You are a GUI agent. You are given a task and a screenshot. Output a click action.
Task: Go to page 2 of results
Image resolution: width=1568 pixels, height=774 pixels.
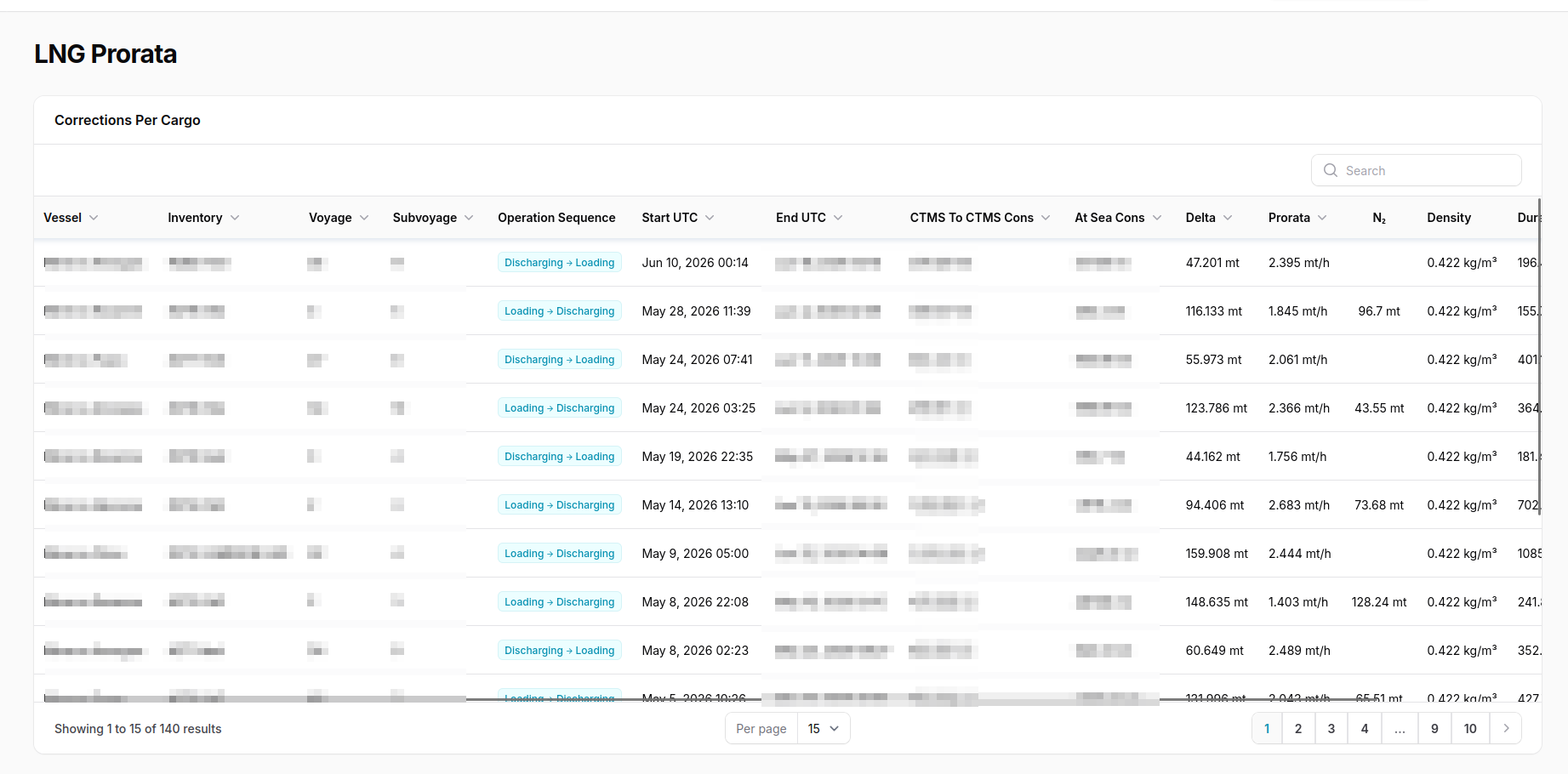click(x=1298, y=728)
